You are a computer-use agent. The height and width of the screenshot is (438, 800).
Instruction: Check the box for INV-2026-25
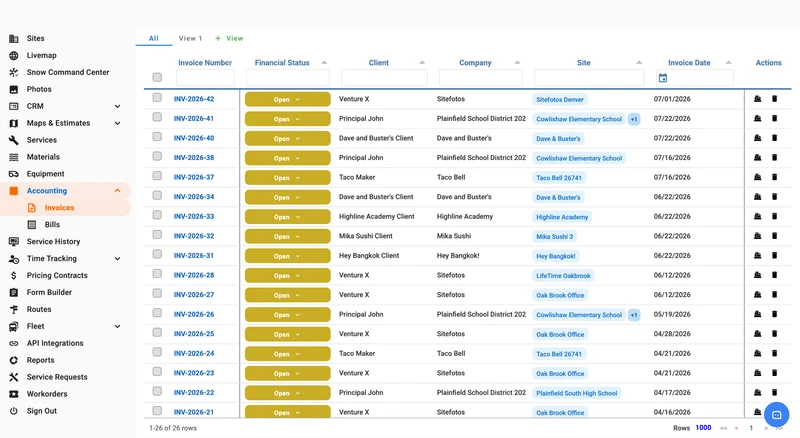[x=157, y=332]
